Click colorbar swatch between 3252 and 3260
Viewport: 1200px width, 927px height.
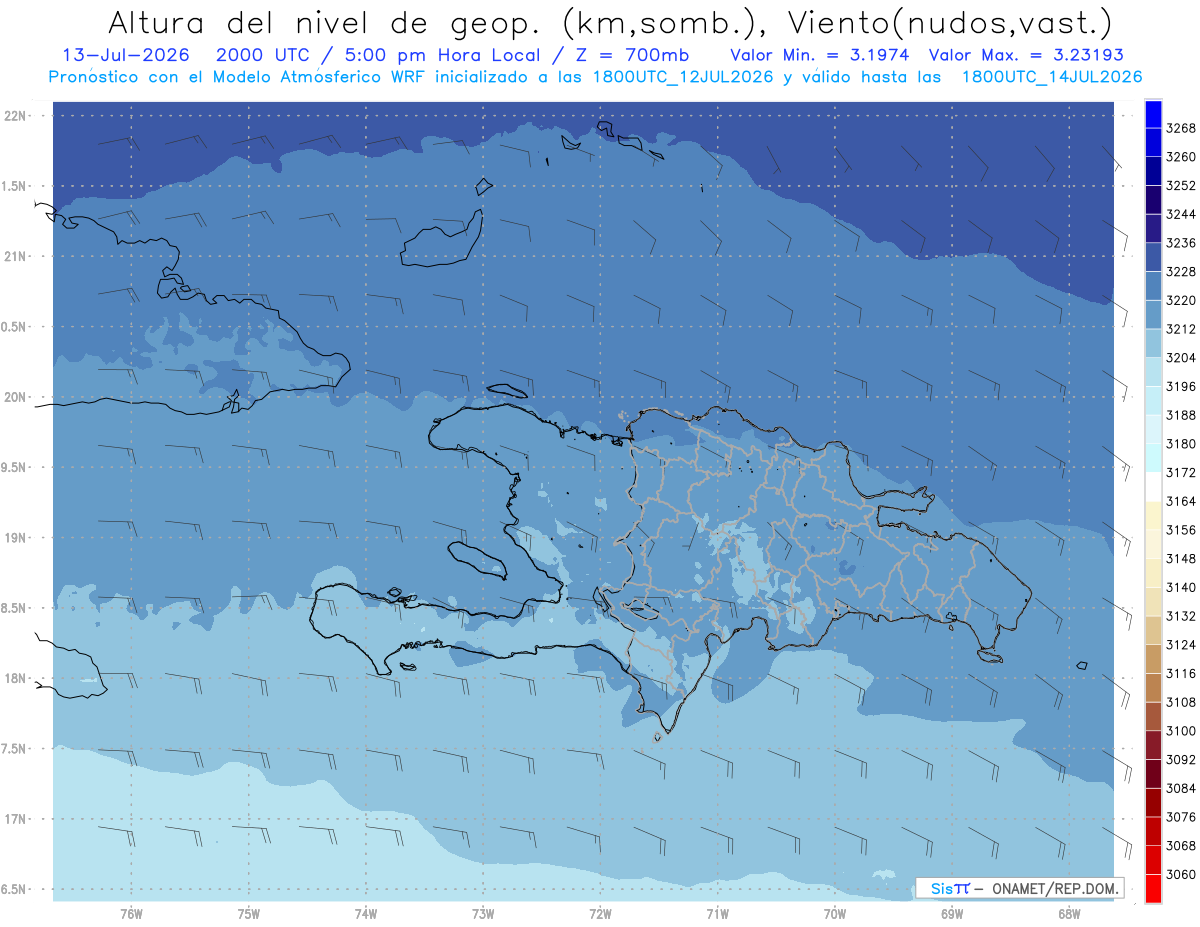pyautogui.click(x=1152, y=171)
